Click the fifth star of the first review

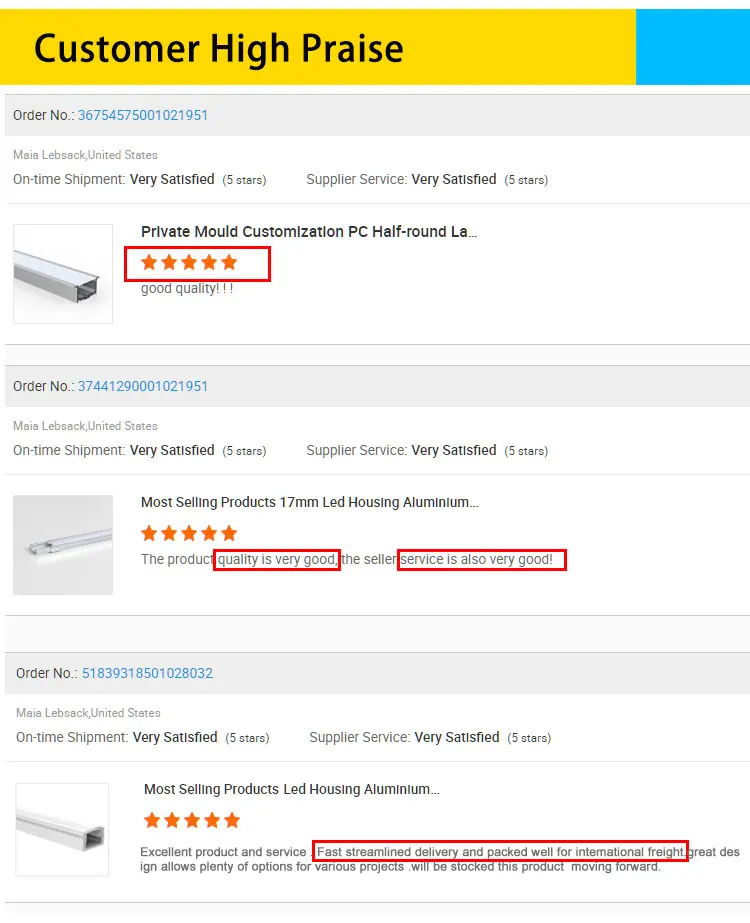tap(229, 263)
